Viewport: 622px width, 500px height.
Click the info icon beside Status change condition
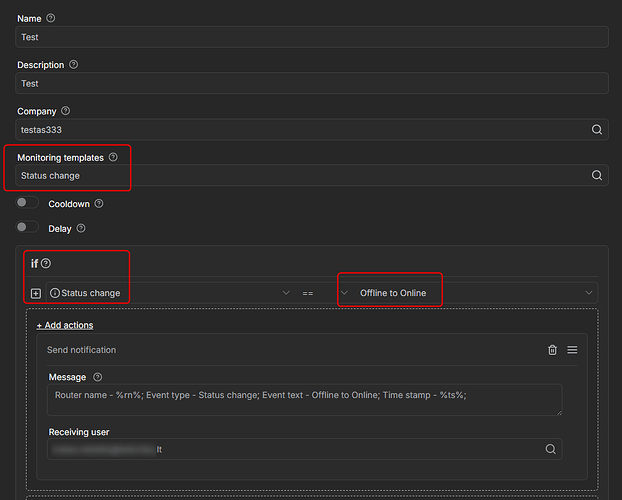[x=55, y=293]
